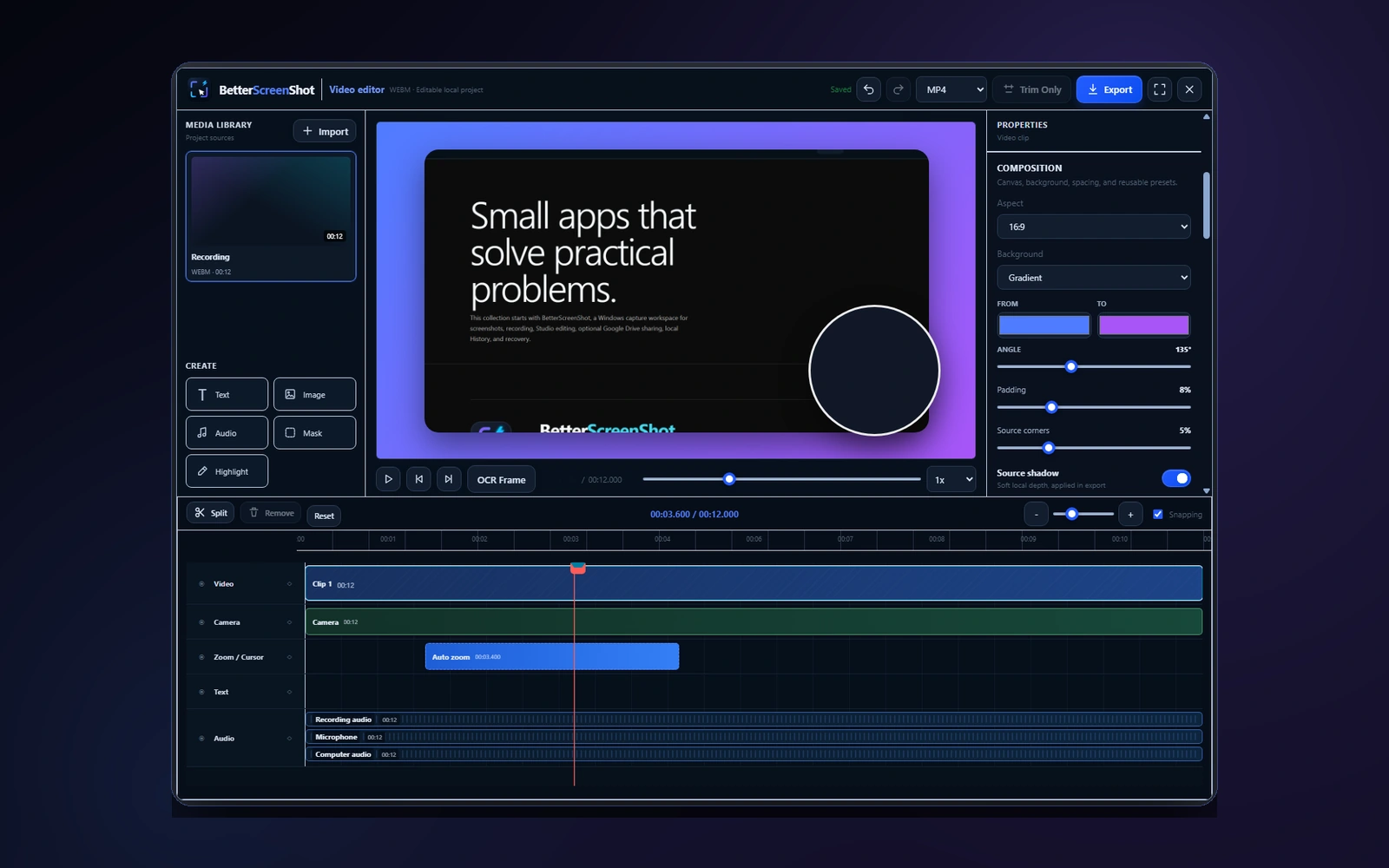1389x868 pixels.
Task: Open the 16:9 Aspect dropdown
Action: (1094, 227)
